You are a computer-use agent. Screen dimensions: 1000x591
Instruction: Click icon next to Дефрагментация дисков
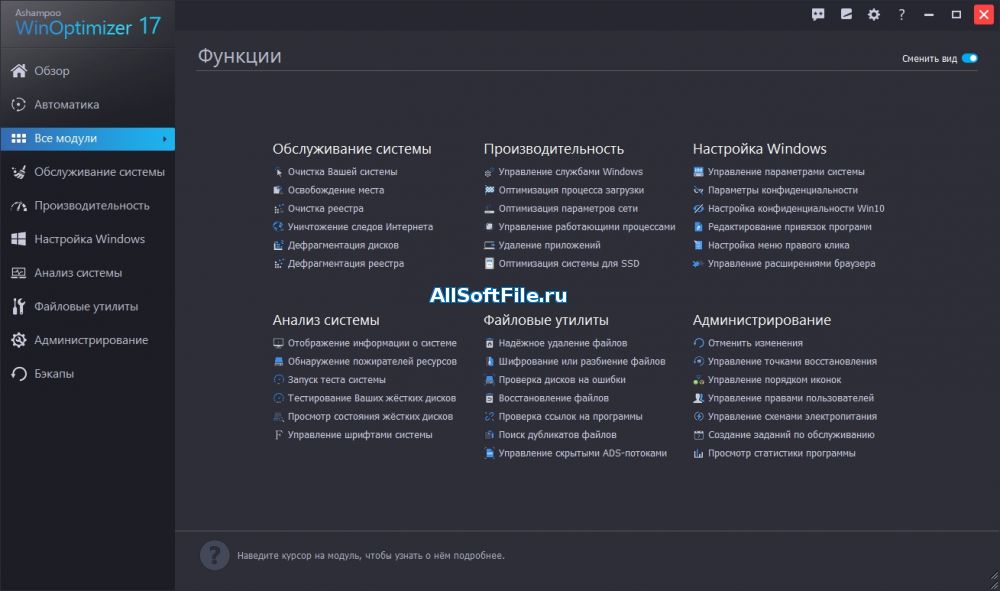tap(278, 245)
